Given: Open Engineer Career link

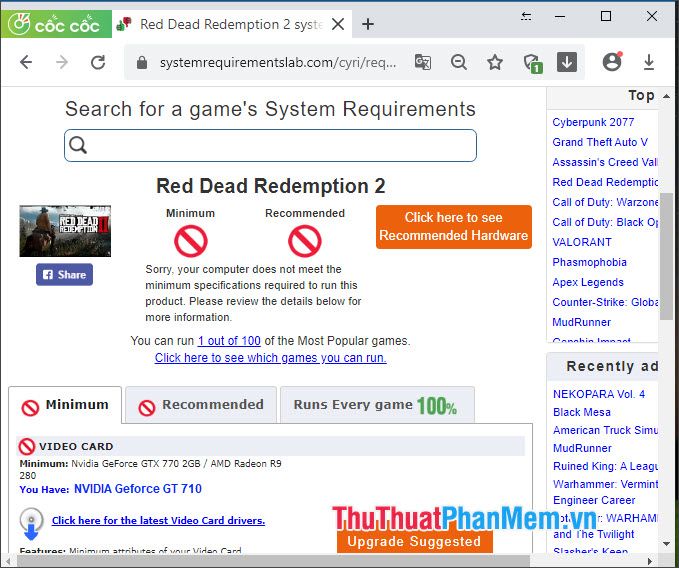Looking at the screenshot, I should 594,500.
